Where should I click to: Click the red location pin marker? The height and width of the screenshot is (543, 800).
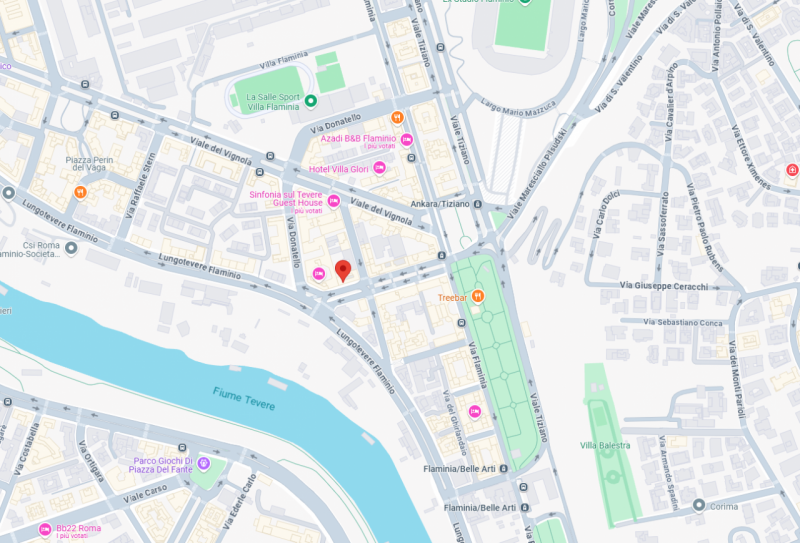click(343, 270)
